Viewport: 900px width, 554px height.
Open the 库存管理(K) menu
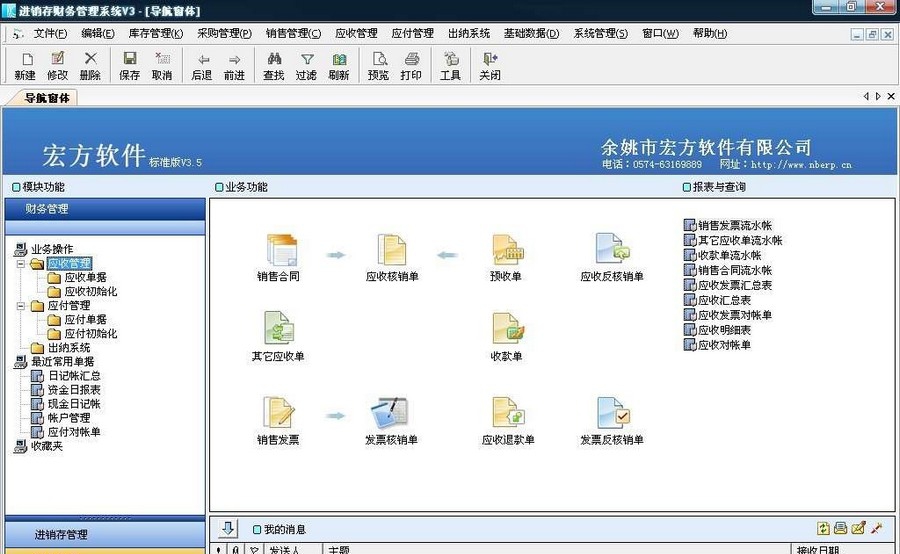point(156,34)
